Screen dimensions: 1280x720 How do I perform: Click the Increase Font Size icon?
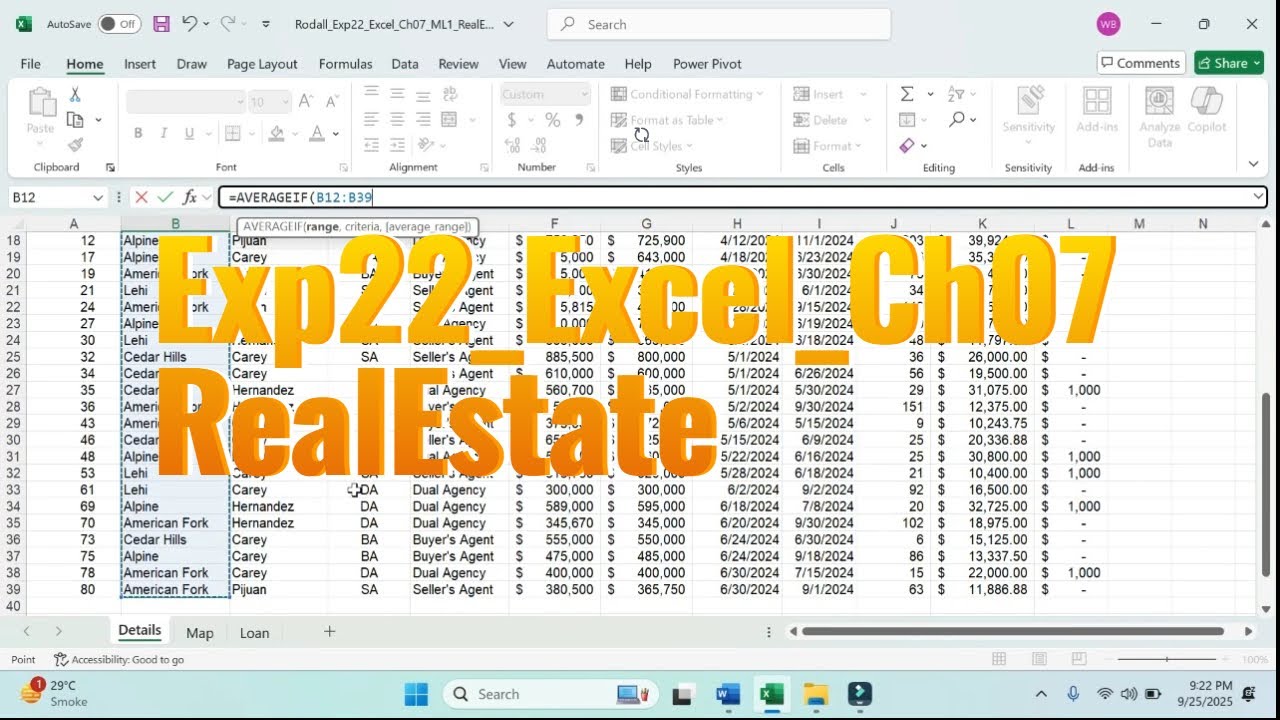pyautogui.click(x=306, y=101)
